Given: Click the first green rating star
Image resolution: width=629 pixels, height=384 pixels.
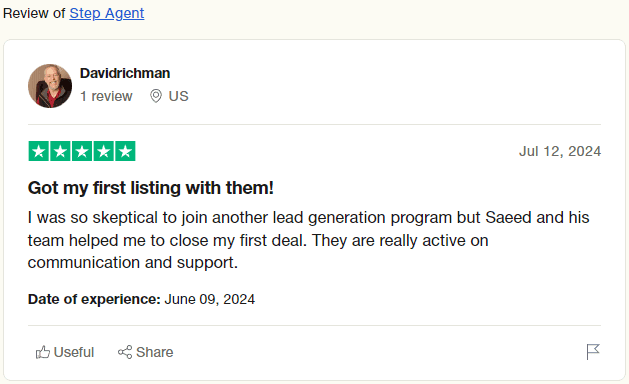Looking at the screenshot, I should pyautogui.click(x=39, y=151).
